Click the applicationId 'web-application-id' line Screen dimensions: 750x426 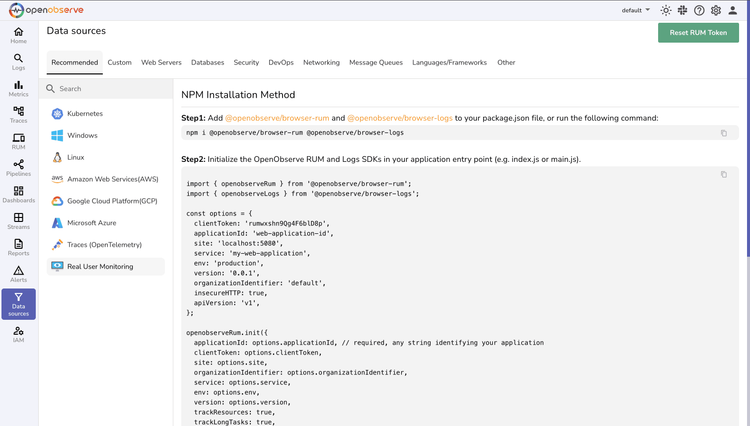pos(264,233)
